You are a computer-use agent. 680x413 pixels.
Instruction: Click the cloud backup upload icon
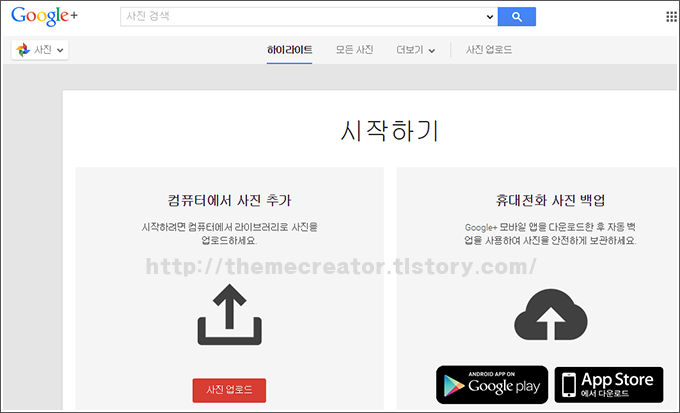point(550,315)
